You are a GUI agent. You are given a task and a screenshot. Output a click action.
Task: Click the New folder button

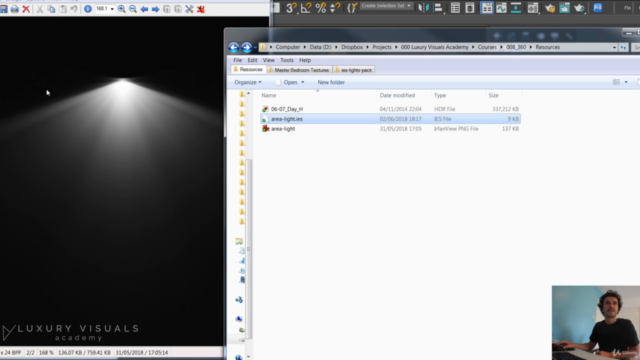(331, 82)
